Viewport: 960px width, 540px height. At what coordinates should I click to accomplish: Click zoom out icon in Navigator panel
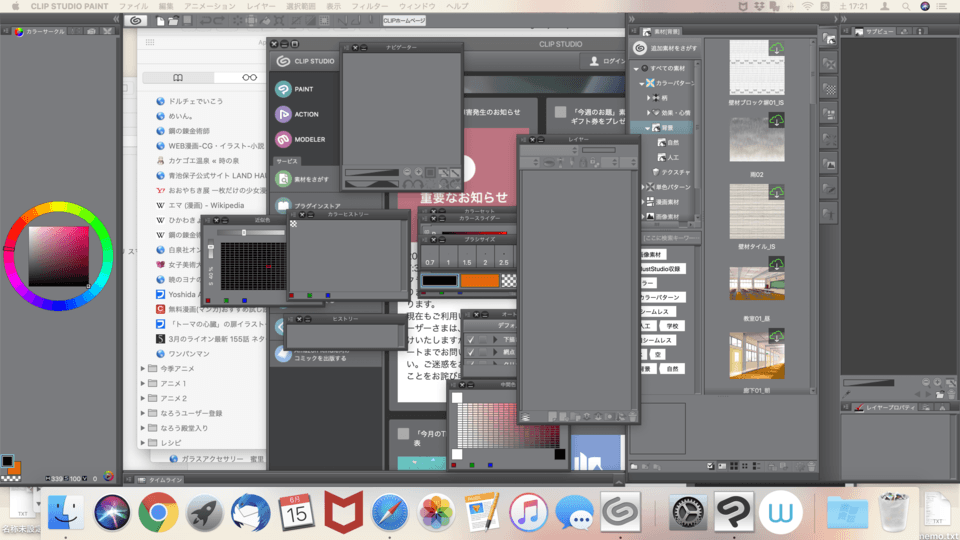point(407,173)
